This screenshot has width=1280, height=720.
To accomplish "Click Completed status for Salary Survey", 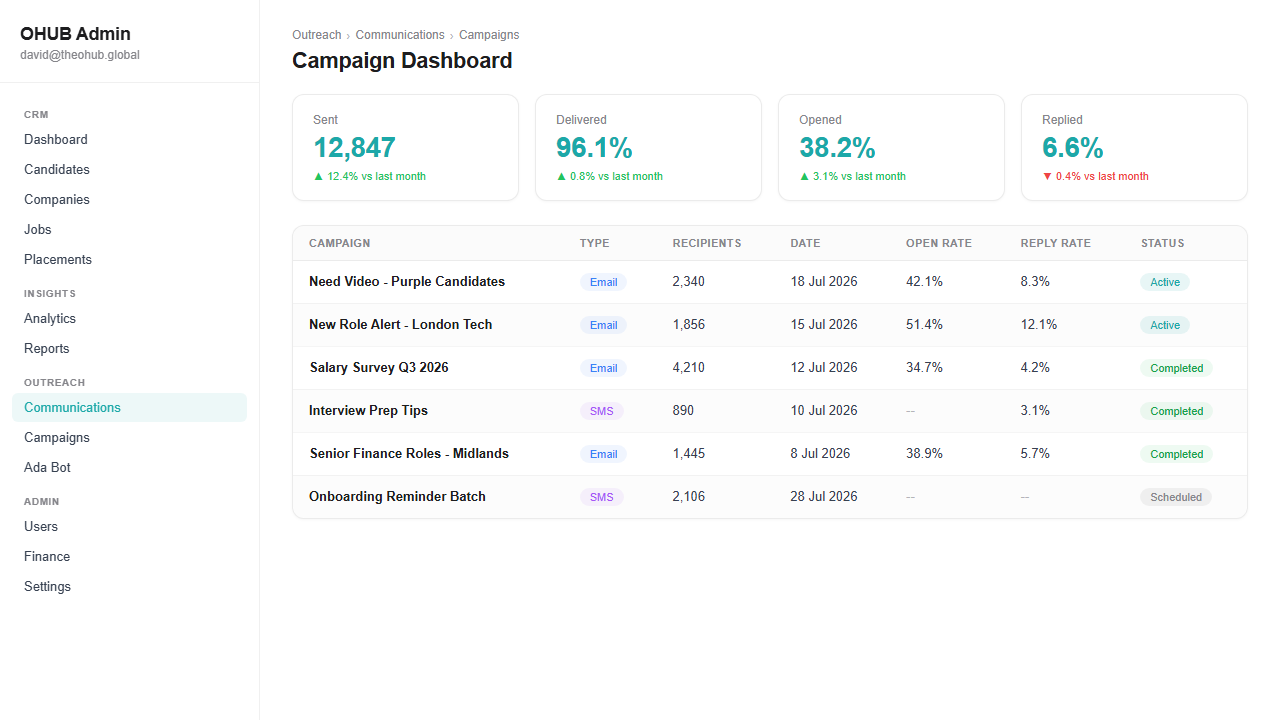I will [1176, 368].
